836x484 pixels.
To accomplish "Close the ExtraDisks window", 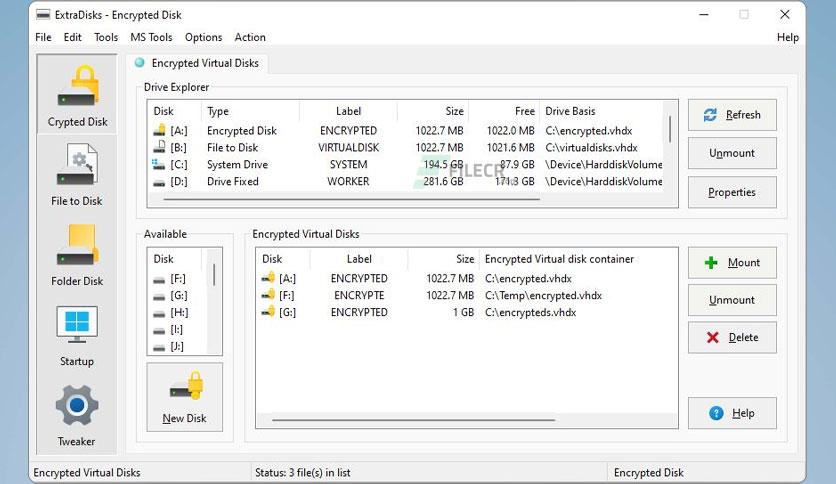I will (784, 15).
